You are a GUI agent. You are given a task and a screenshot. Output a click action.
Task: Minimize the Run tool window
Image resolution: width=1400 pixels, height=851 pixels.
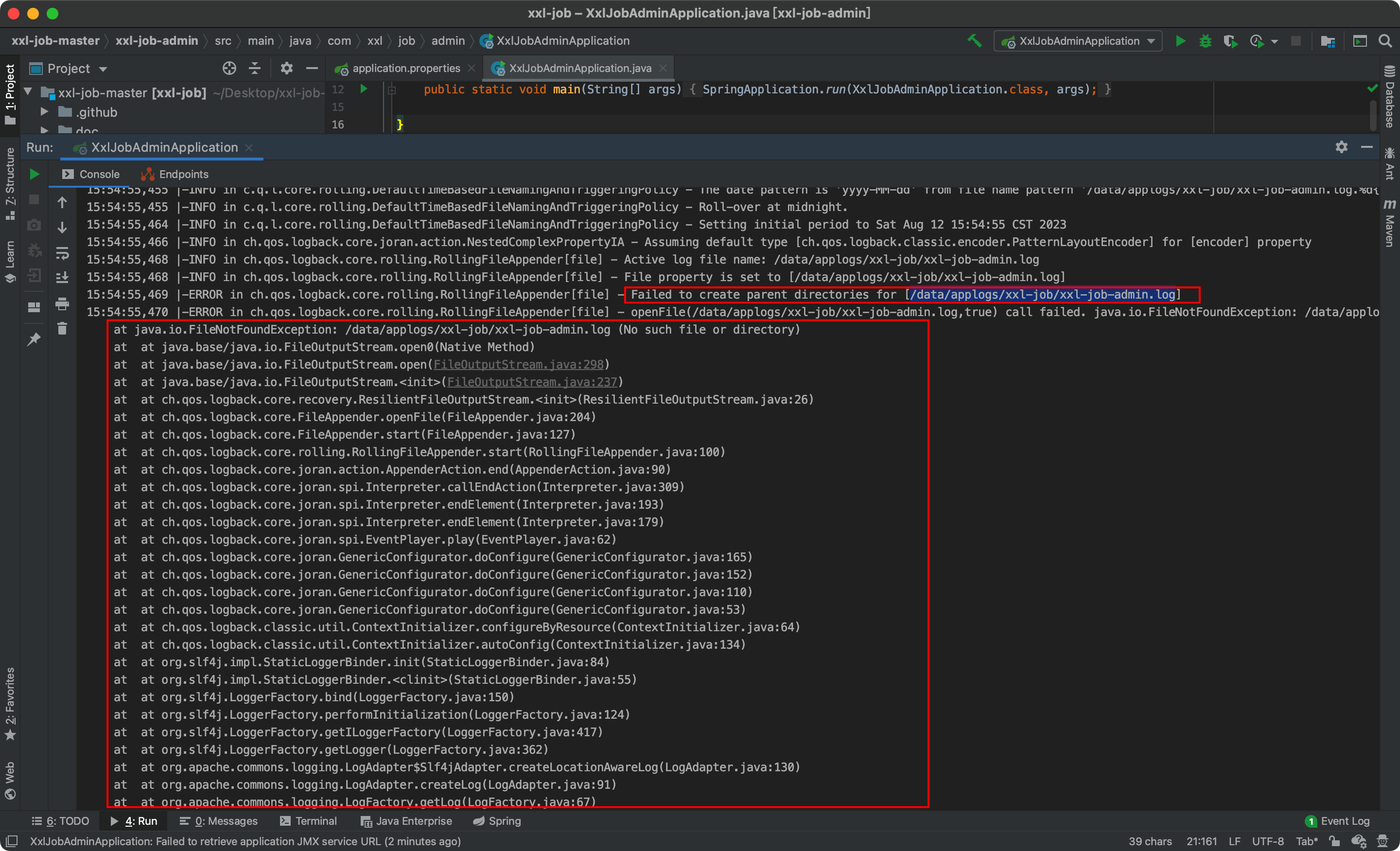[x=1366, y=147]
